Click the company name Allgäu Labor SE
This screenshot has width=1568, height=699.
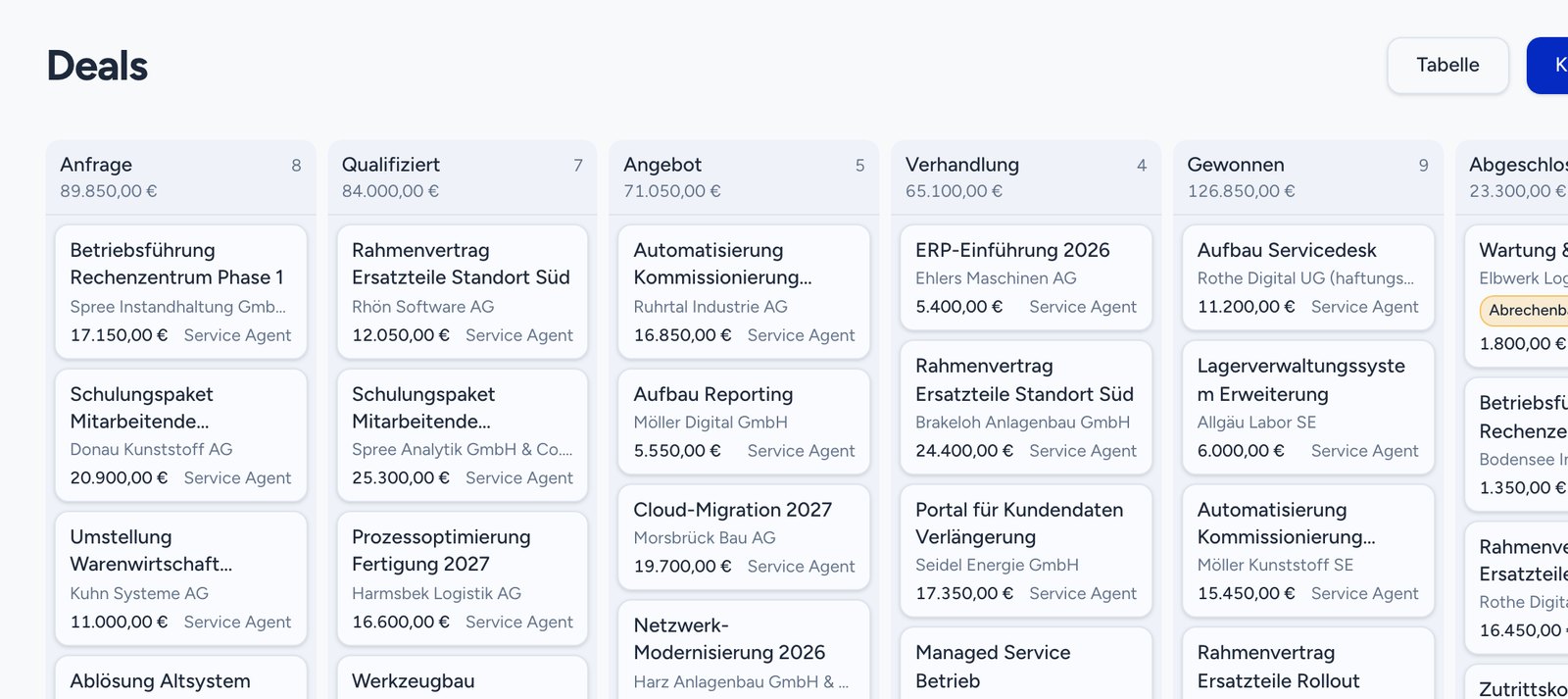tap(1256, 423)
